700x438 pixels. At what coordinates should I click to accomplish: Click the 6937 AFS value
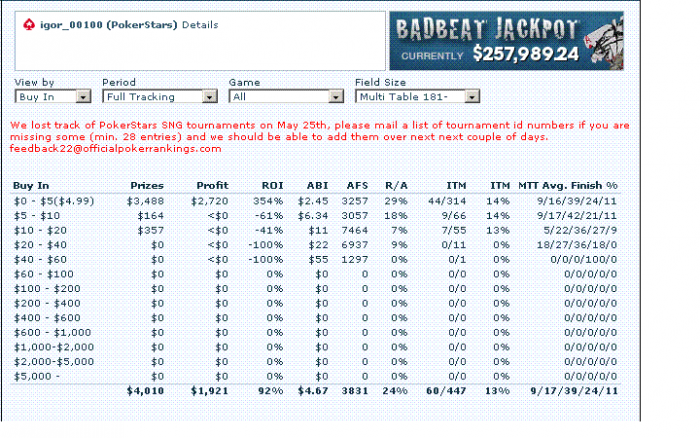tap(355, 245)
